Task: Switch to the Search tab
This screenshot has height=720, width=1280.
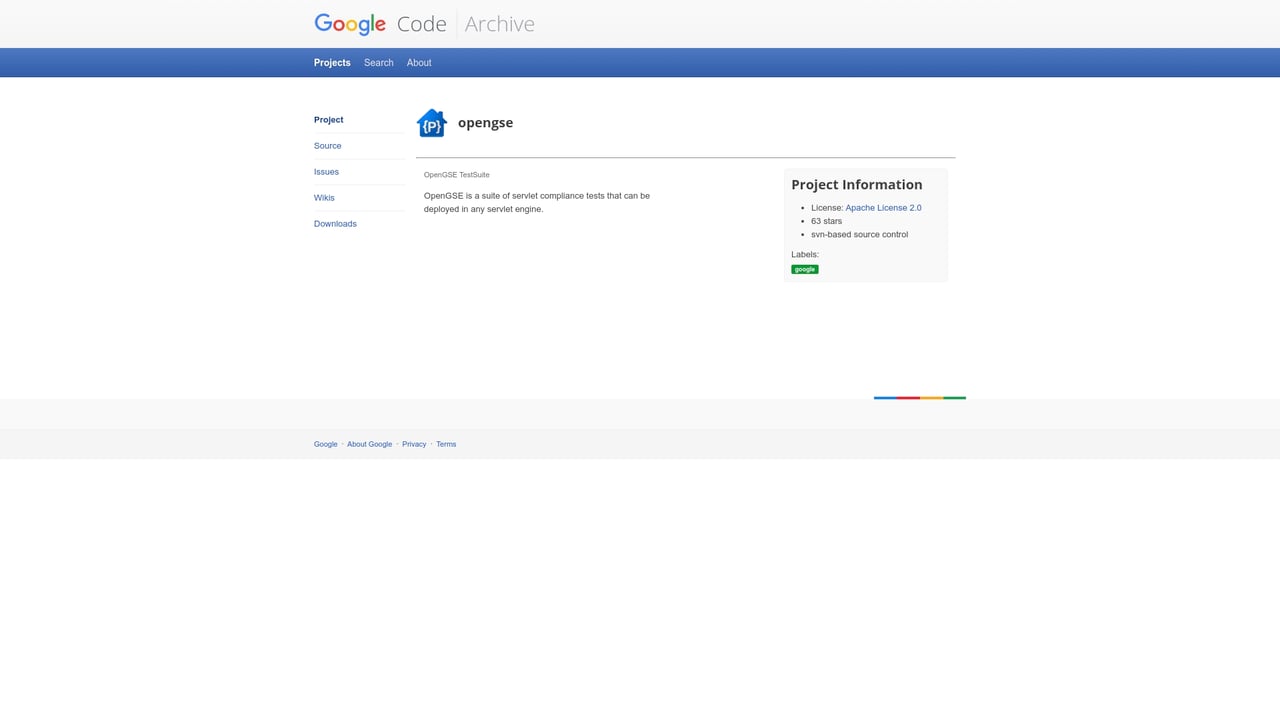Action: pyautogui.click(x=378, y=62)
